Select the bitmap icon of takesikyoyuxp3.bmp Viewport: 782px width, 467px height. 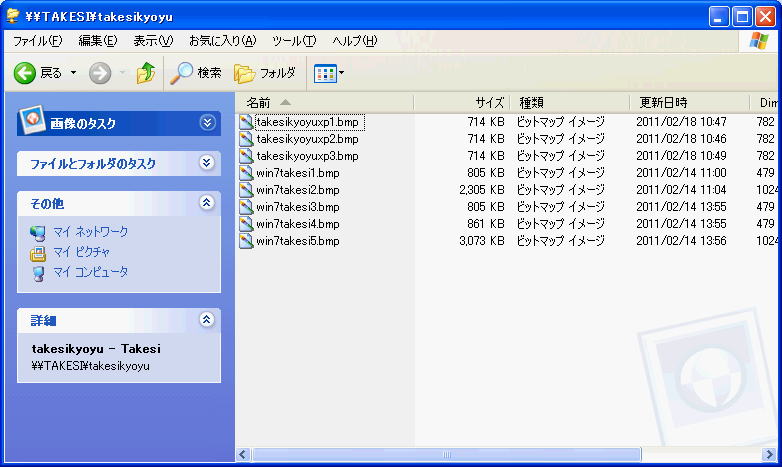click(x=246, y=156)
